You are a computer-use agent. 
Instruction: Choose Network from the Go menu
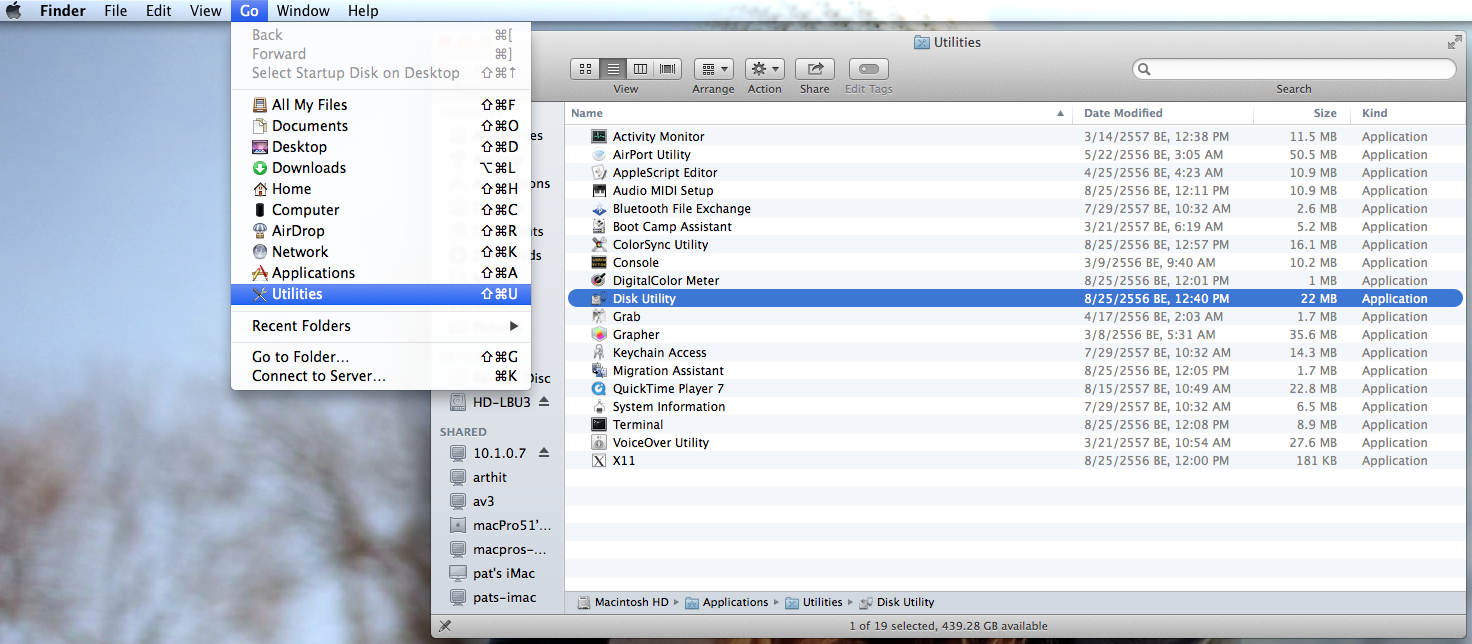(x=381, y=252)
